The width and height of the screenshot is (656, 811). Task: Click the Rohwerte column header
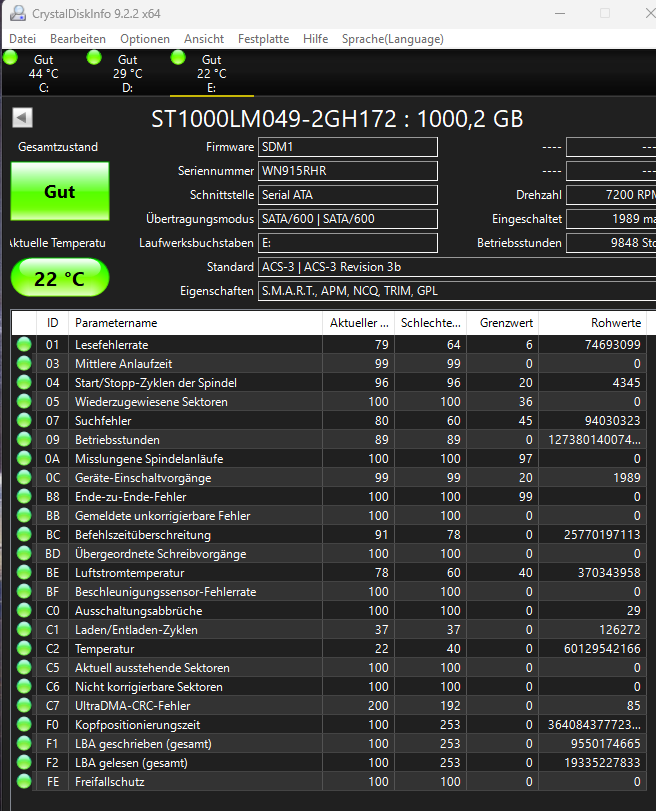[x=593, y=323]
